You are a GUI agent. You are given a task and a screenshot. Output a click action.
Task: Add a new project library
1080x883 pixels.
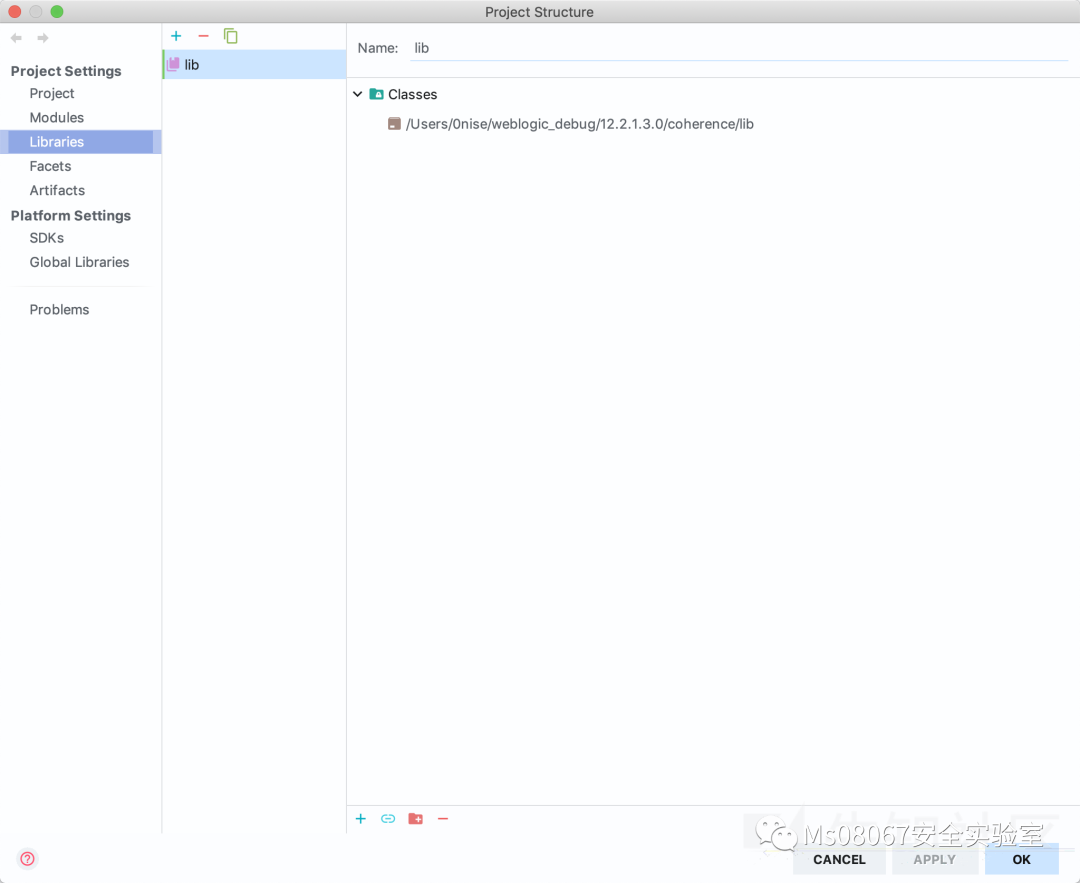(176, 36)
